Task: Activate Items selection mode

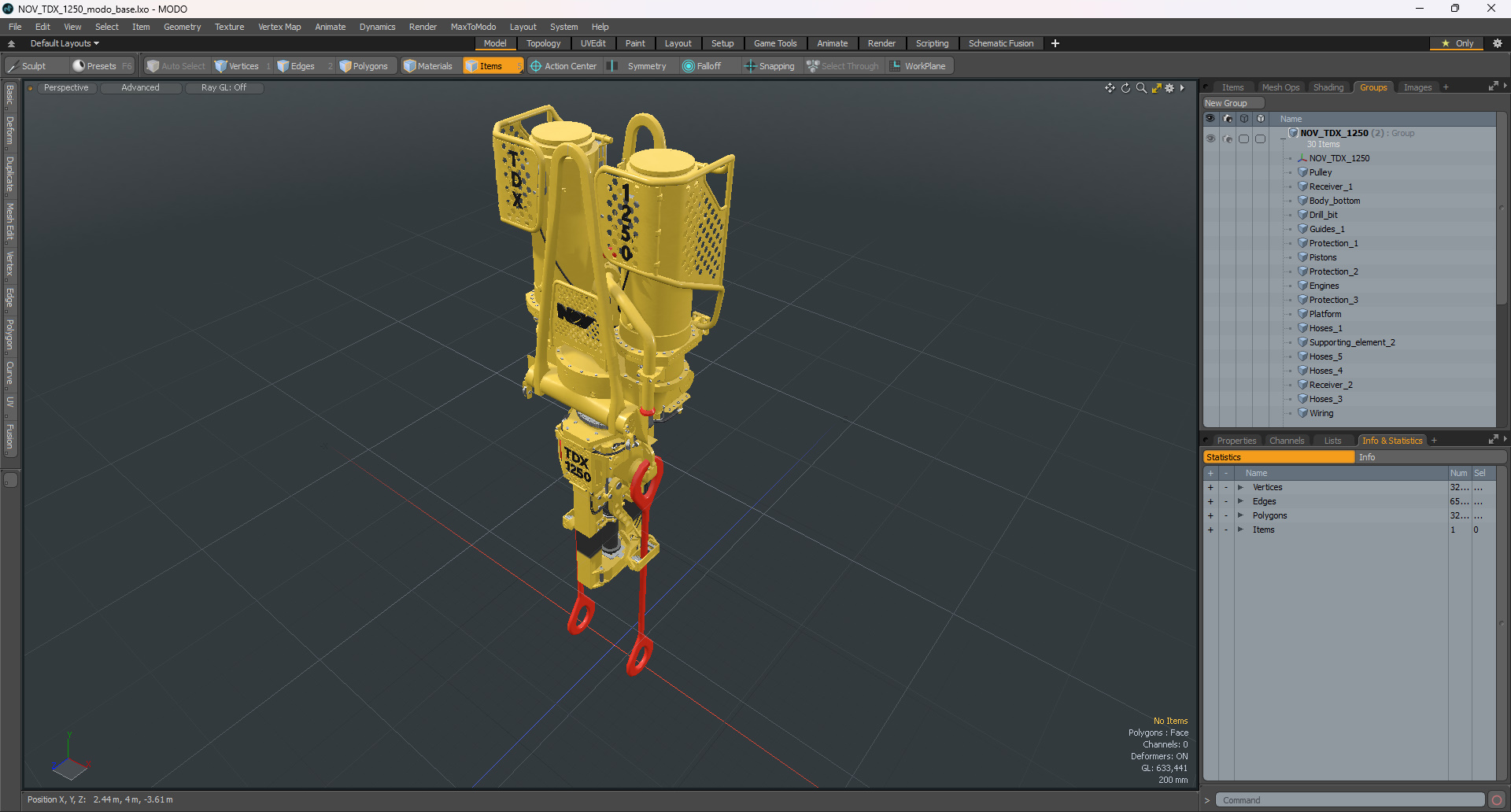Action: [493, 66]
